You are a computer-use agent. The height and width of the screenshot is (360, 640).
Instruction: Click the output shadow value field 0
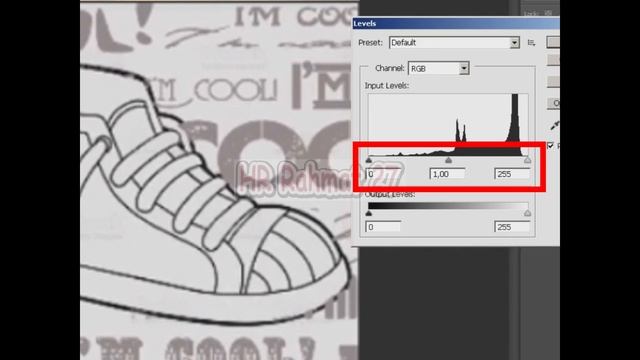(x=382, y=227)
